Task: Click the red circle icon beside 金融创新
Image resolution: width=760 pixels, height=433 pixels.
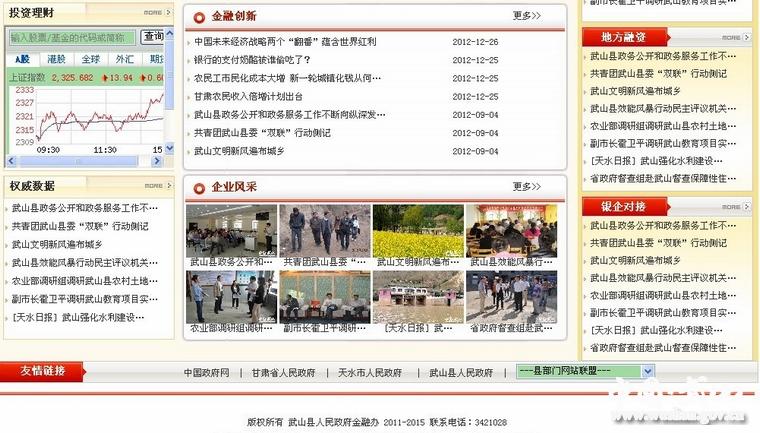Action: [x=199, y=17]
